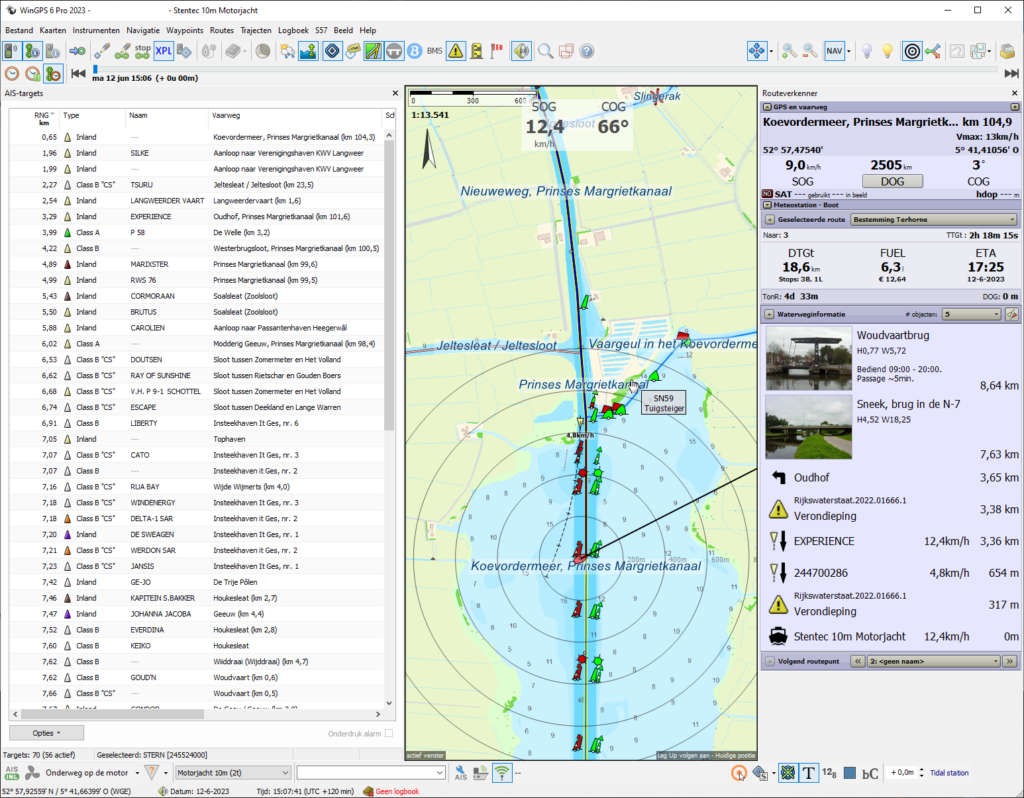Screen dimensions: 1024x798
Task: Toggle the alarm speaker icon
Action: 521,51
